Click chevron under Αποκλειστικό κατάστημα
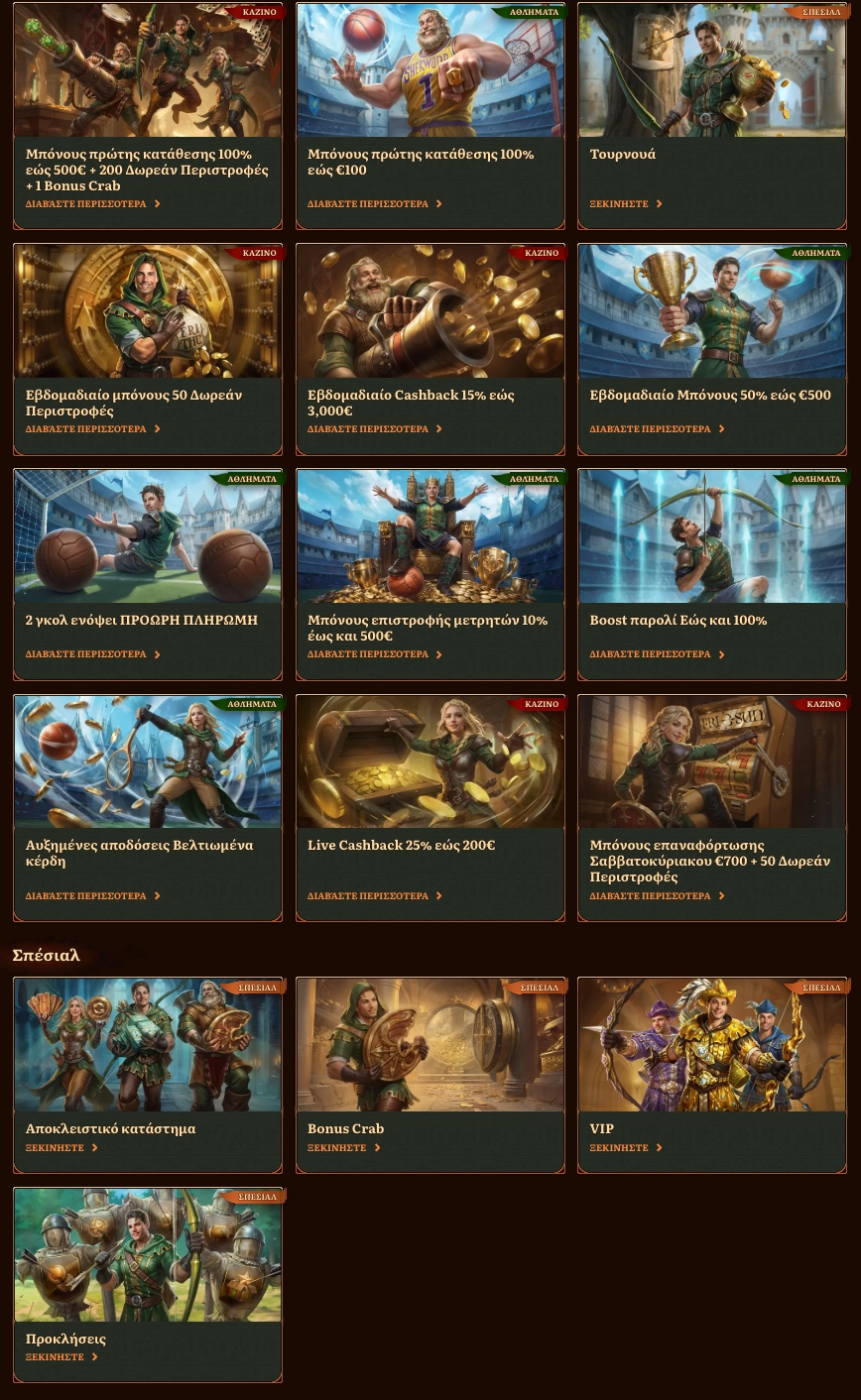Screen dimensions: 861x1400 (94, 1148)
